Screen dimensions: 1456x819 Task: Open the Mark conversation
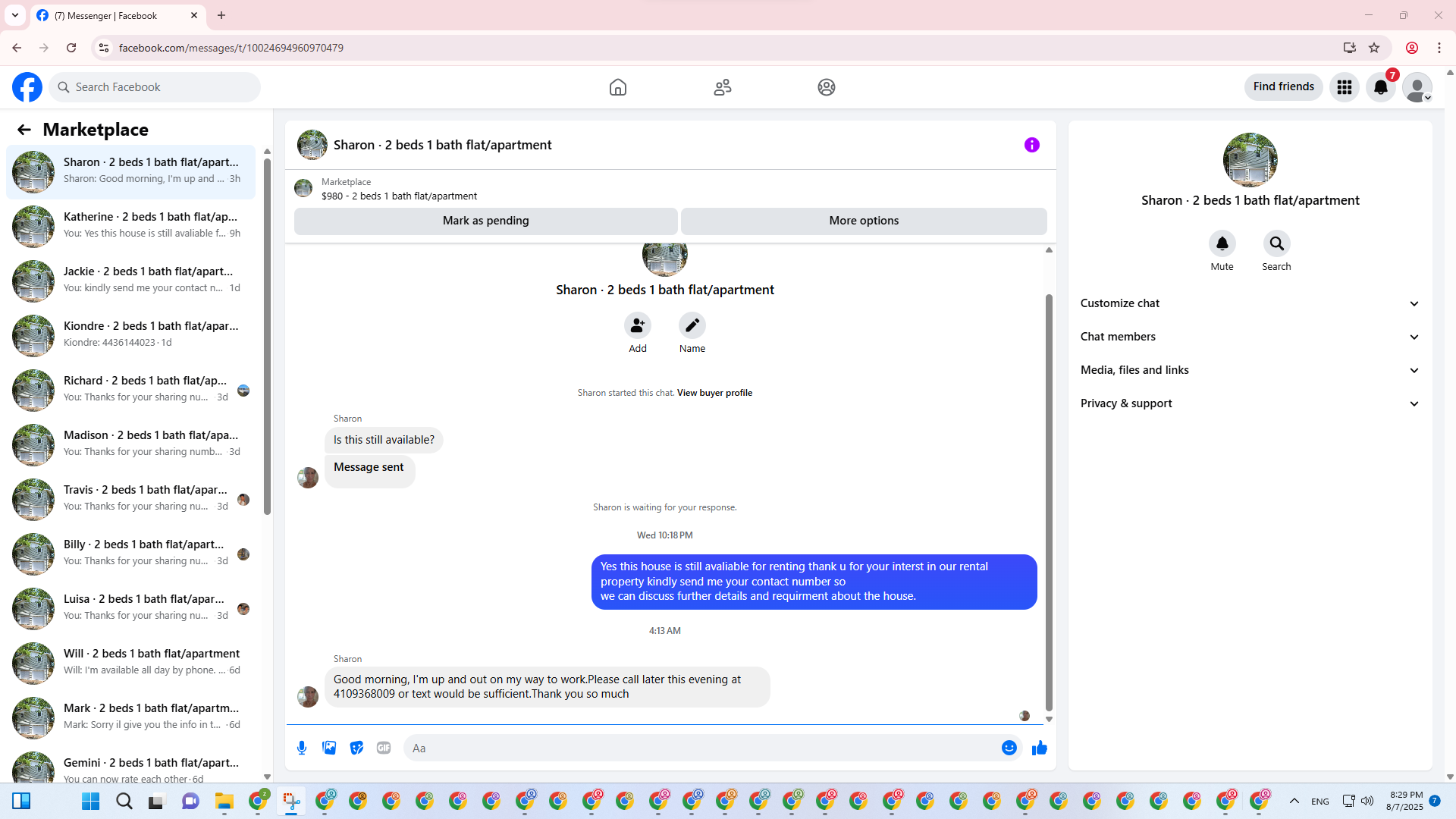(x=130, y=717)
